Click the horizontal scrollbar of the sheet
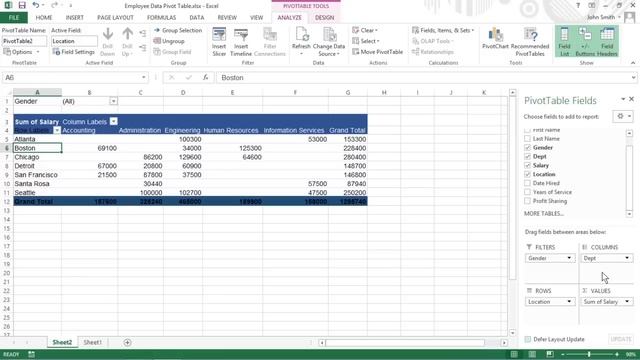The image size is (640, 360). (405, 342)
